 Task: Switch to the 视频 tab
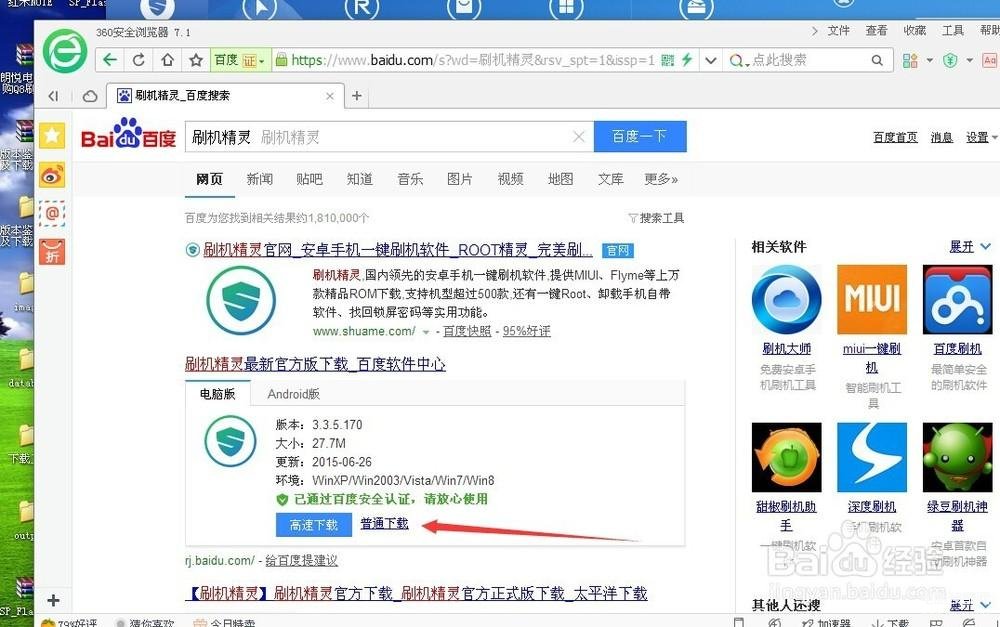coord(510,179)
